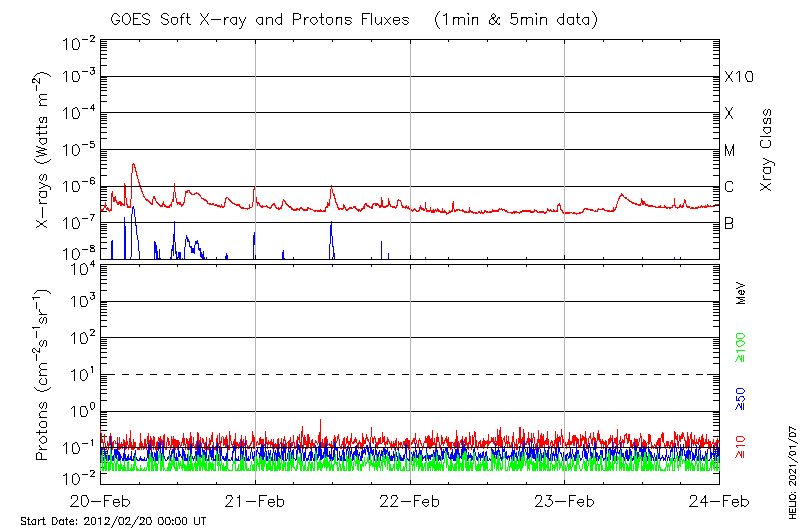The height and width of the screenshot is (530, 800).
Task: Select the 22-Feb x-axis label
Action: [410, 501]
